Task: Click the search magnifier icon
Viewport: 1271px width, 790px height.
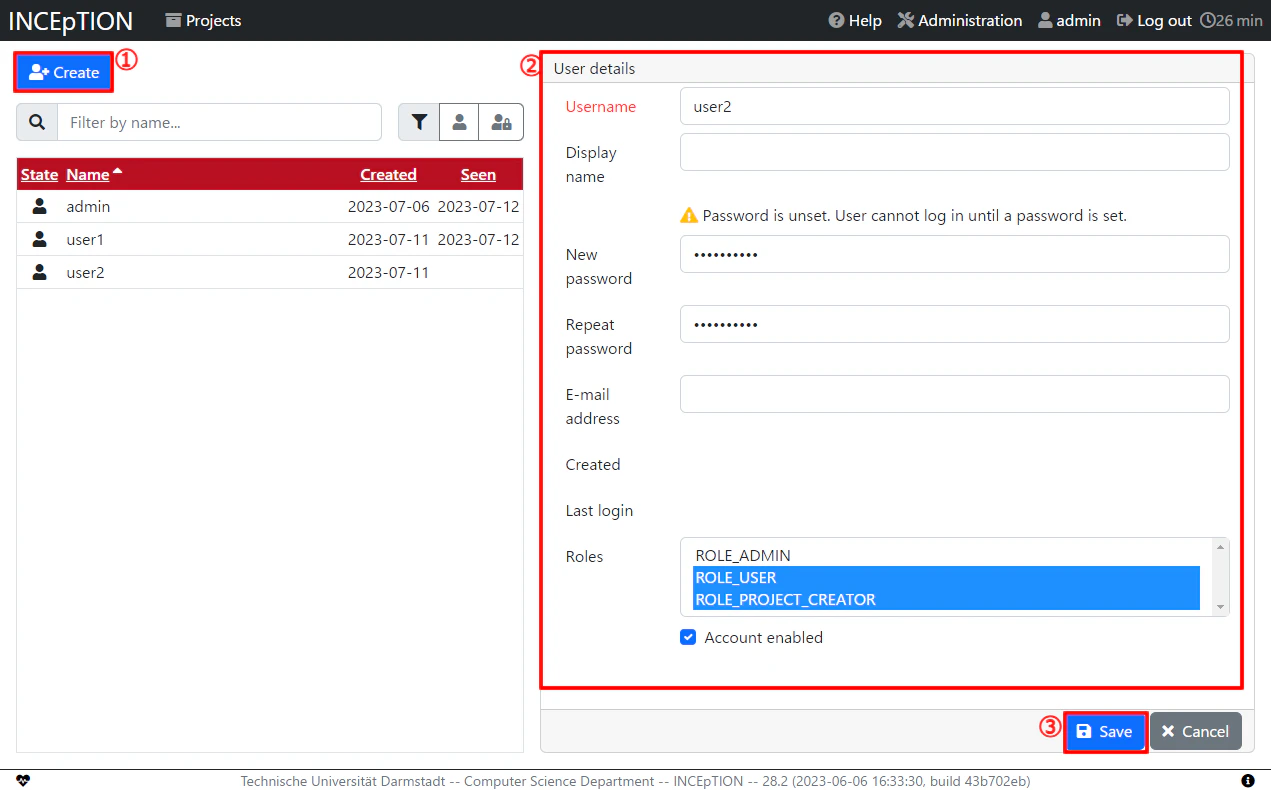Action: pos(37,122)
